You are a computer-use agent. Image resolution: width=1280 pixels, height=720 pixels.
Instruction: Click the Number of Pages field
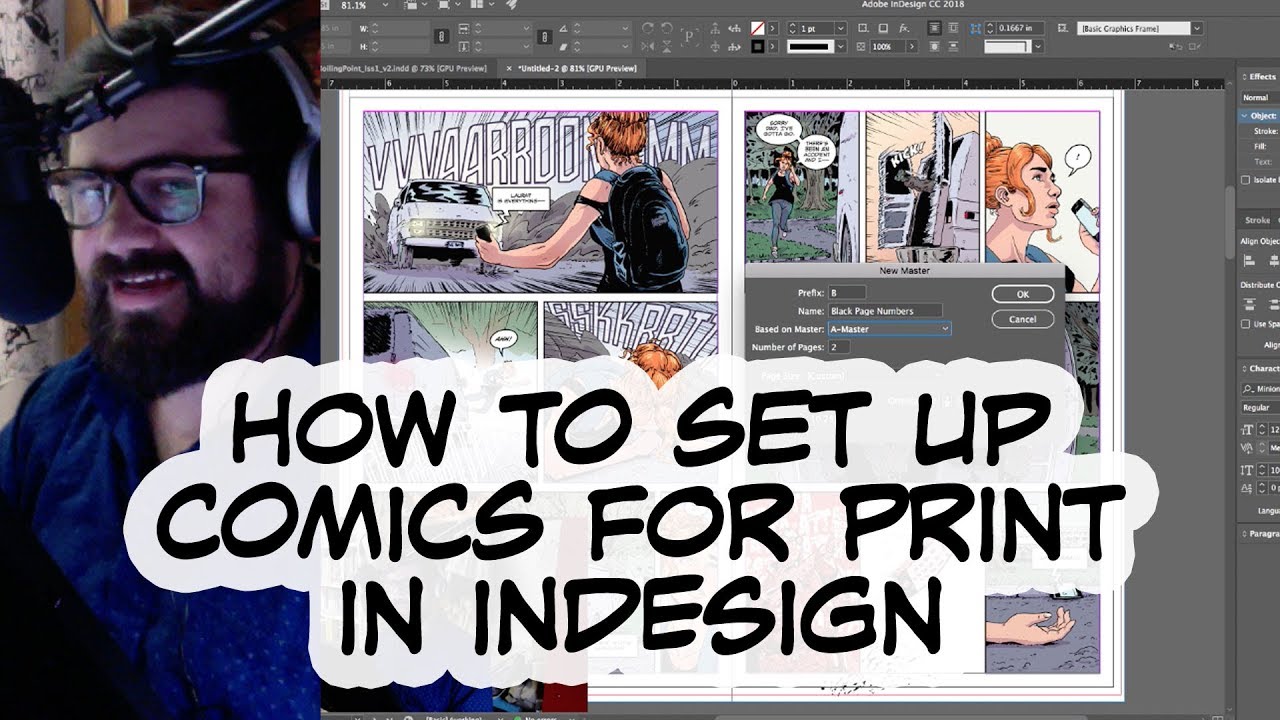pyautogui.click(x=839, y=347)
